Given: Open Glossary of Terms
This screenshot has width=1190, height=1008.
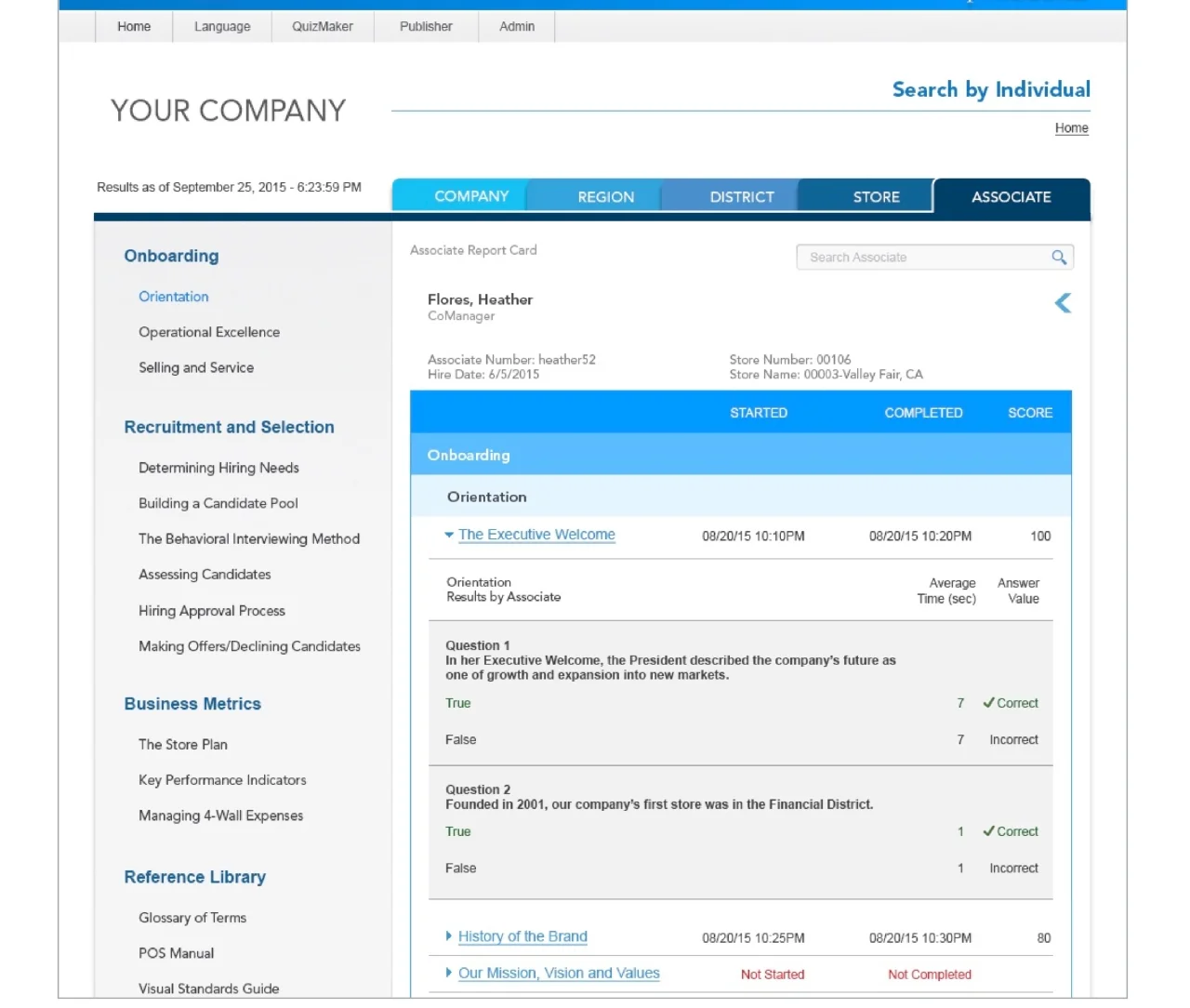Looking at the screenshot, I should (192, 918).
